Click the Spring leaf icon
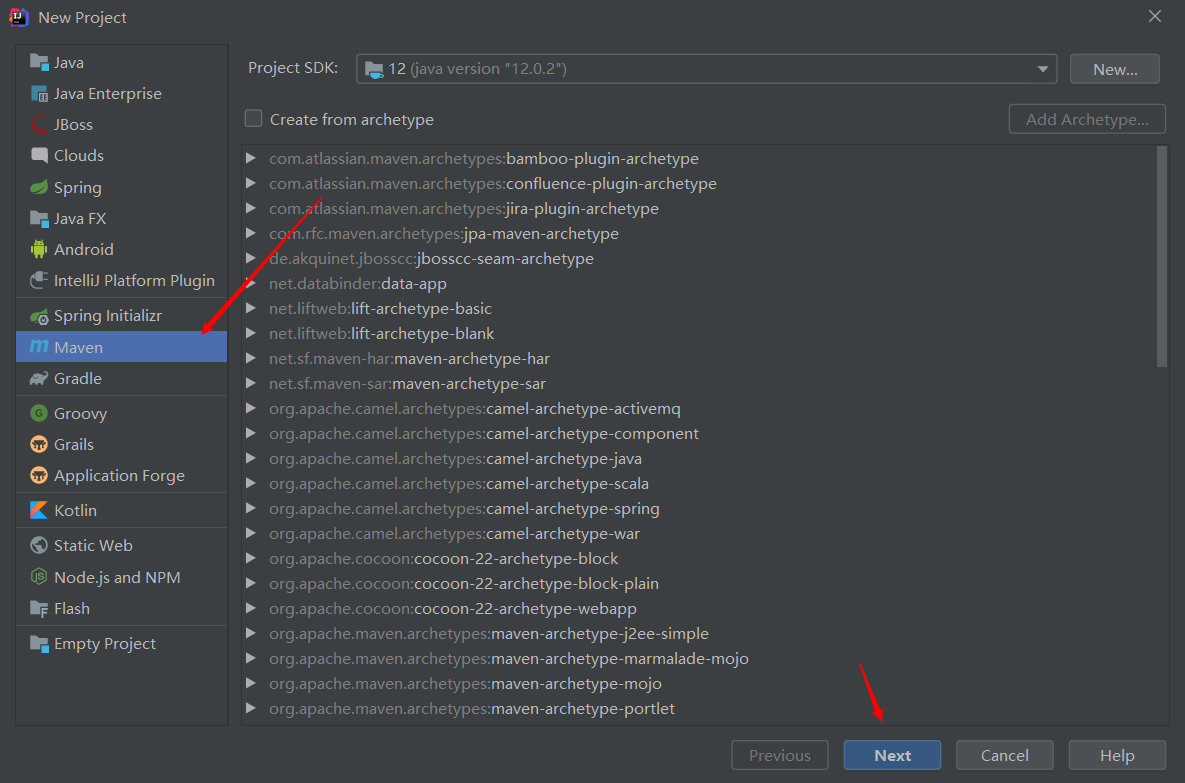Screen dimensions: 1185x783 pyautogui.click(x=39, y=187)
